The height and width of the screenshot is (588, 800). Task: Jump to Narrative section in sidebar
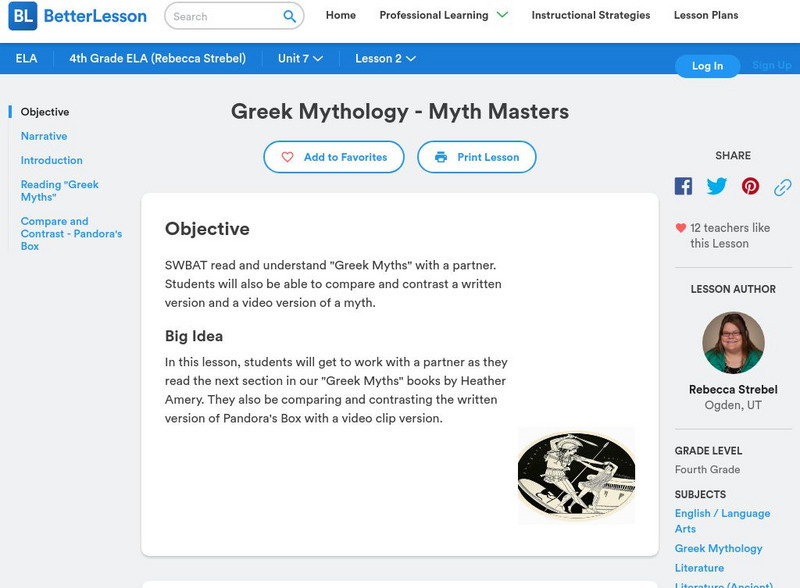coord(44,136)
